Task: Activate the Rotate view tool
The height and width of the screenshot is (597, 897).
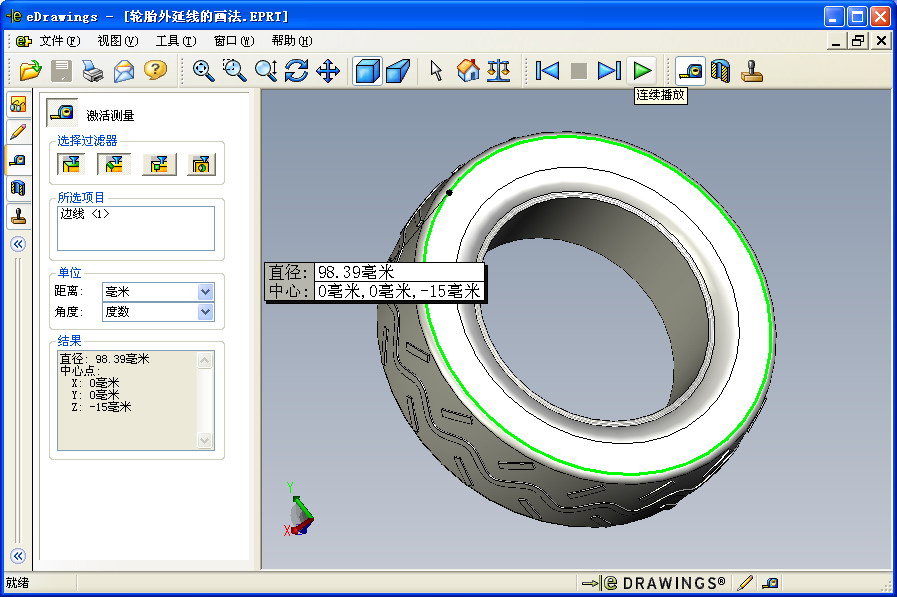Action: 296,71
